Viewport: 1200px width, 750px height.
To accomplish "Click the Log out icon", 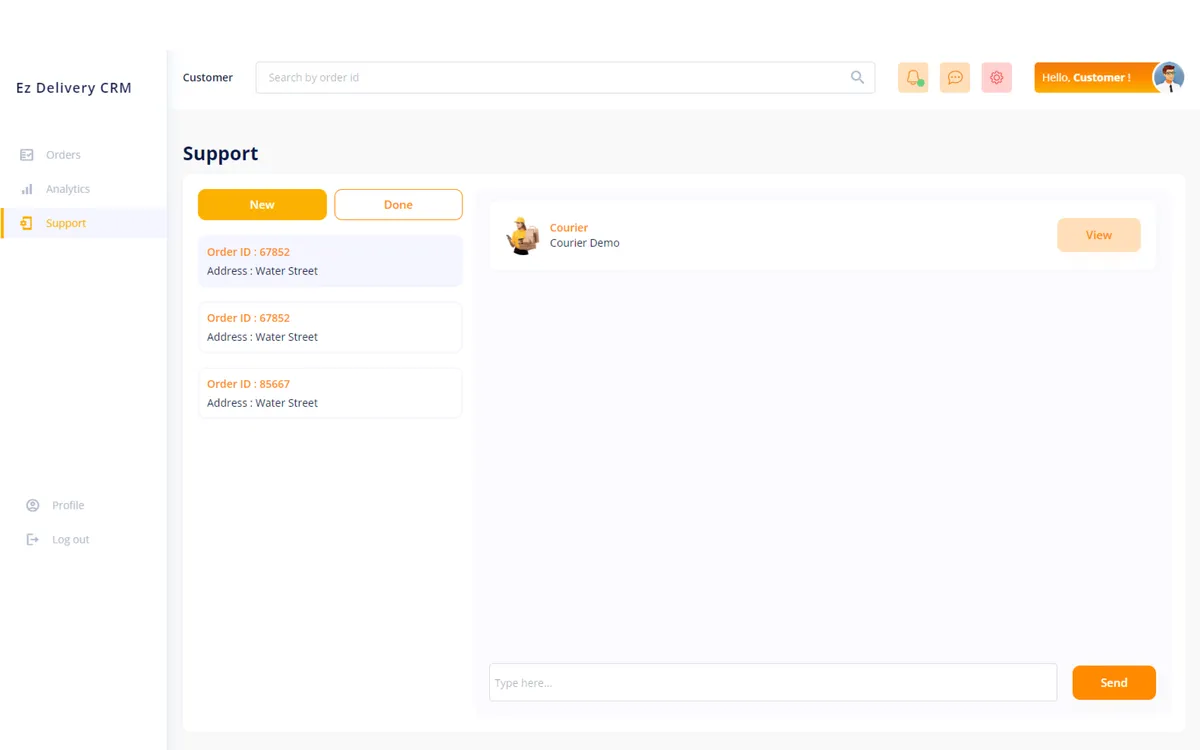I will pyautogui.click(x=33, y=539).
